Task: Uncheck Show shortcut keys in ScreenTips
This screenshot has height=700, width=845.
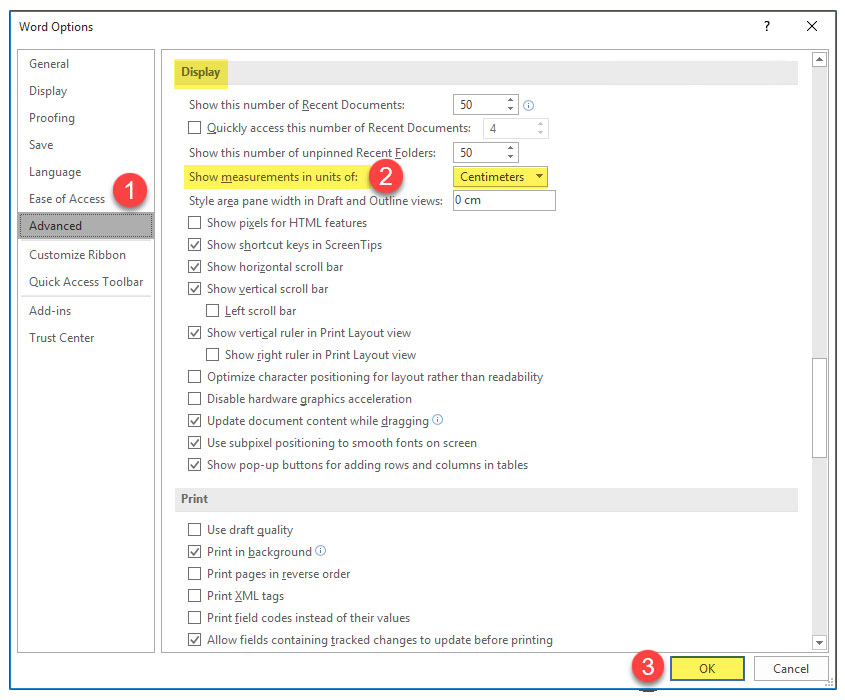Action: point(194,245)
